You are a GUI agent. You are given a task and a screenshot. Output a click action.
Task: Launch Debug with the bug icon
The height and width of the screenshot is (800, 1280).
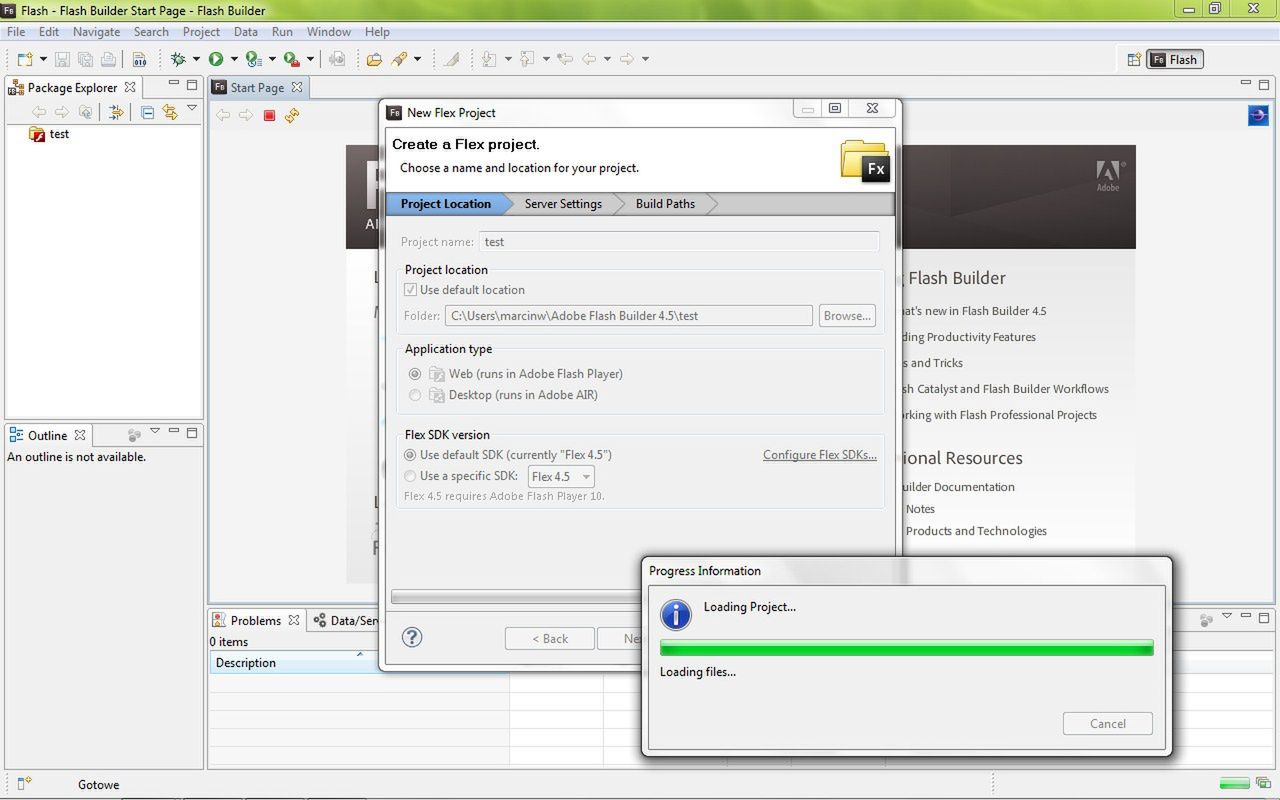178,59
